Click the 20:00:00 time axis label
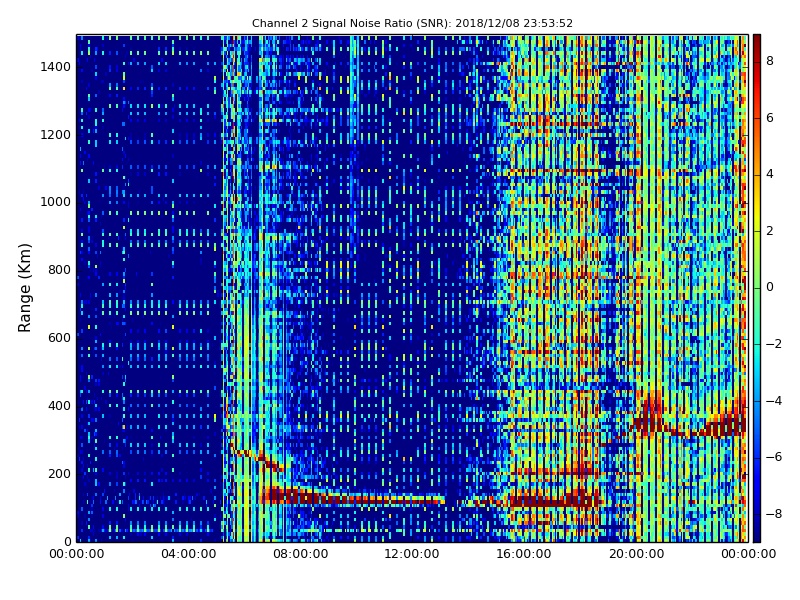Viewport: 800px width, 600px height. click(x=636, y=554)
